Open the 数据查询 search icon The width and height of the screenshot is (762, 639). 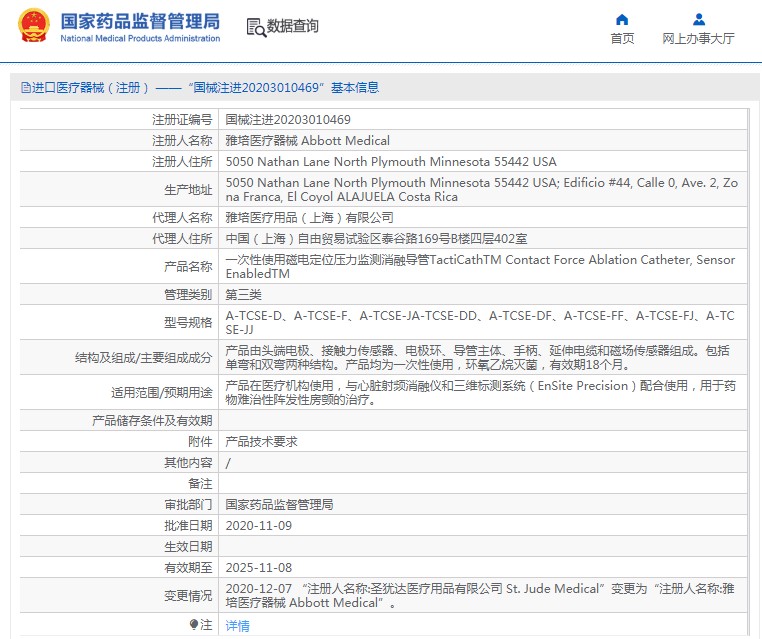(256, 28)
